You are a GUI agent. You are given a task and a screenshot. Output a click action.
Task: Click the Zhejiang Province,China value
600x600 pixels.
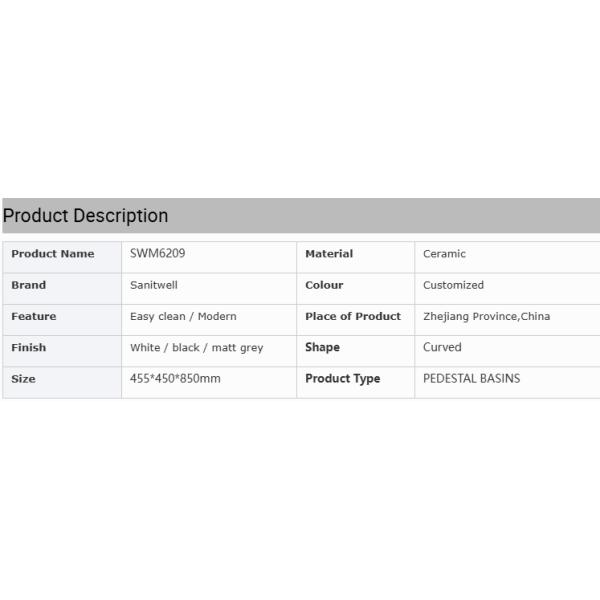[x=486, y=316]
